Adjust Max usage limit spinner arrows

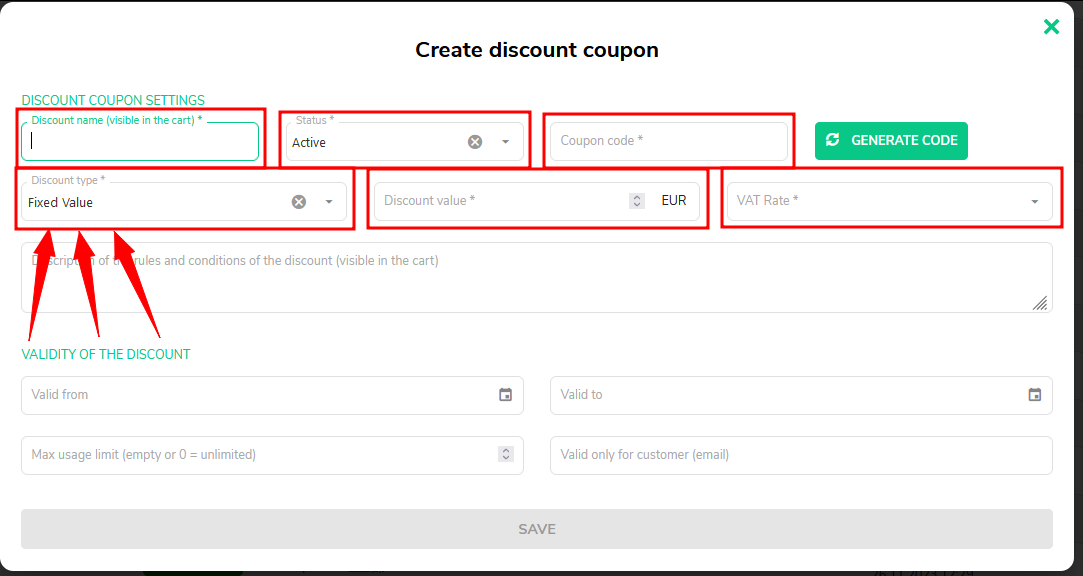506,454
